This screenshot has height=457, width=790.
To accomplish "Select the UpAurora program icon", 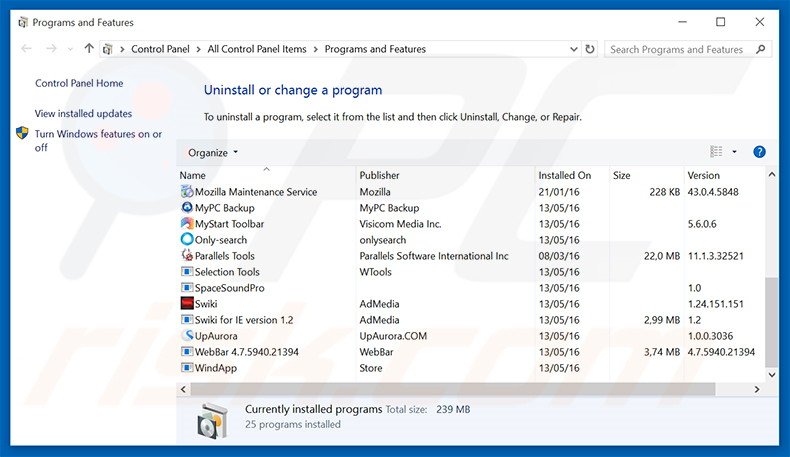I will point(187,336).
